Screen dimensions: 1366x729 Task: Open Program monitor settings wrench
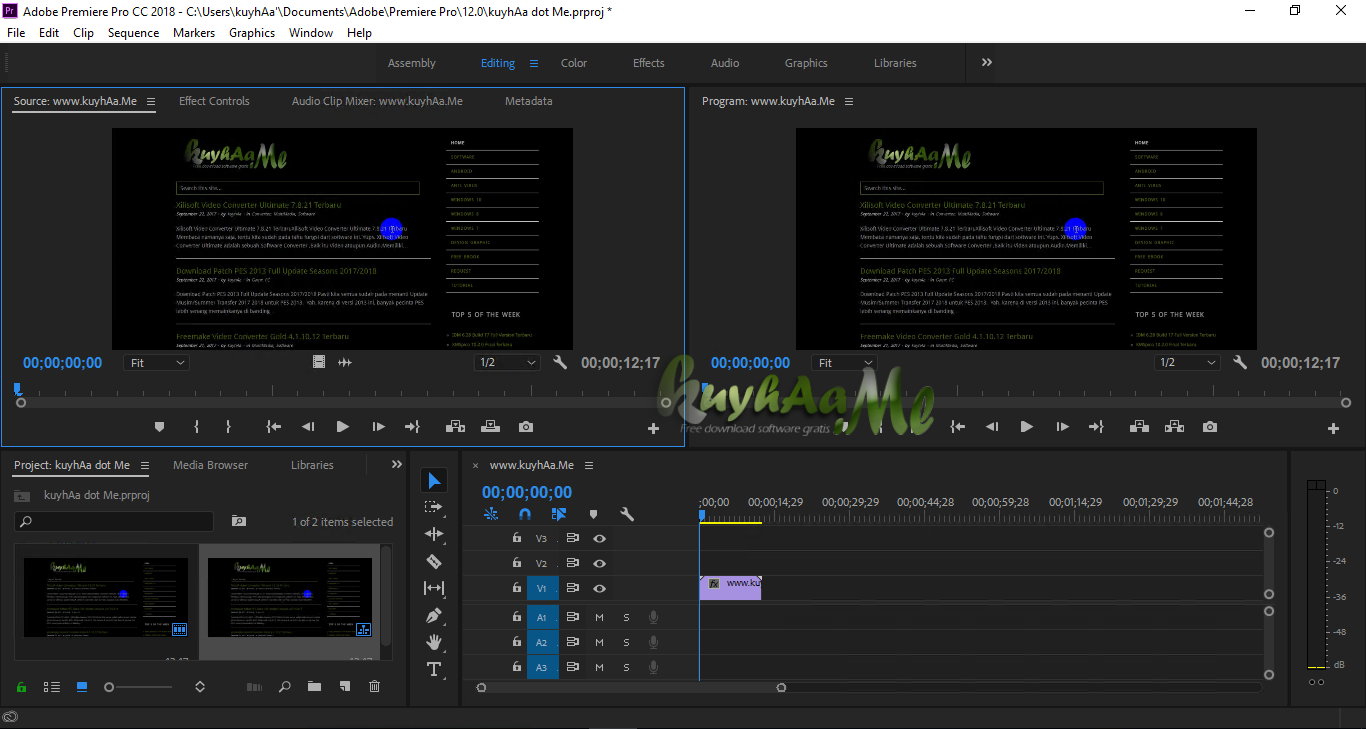point(1240,362)
